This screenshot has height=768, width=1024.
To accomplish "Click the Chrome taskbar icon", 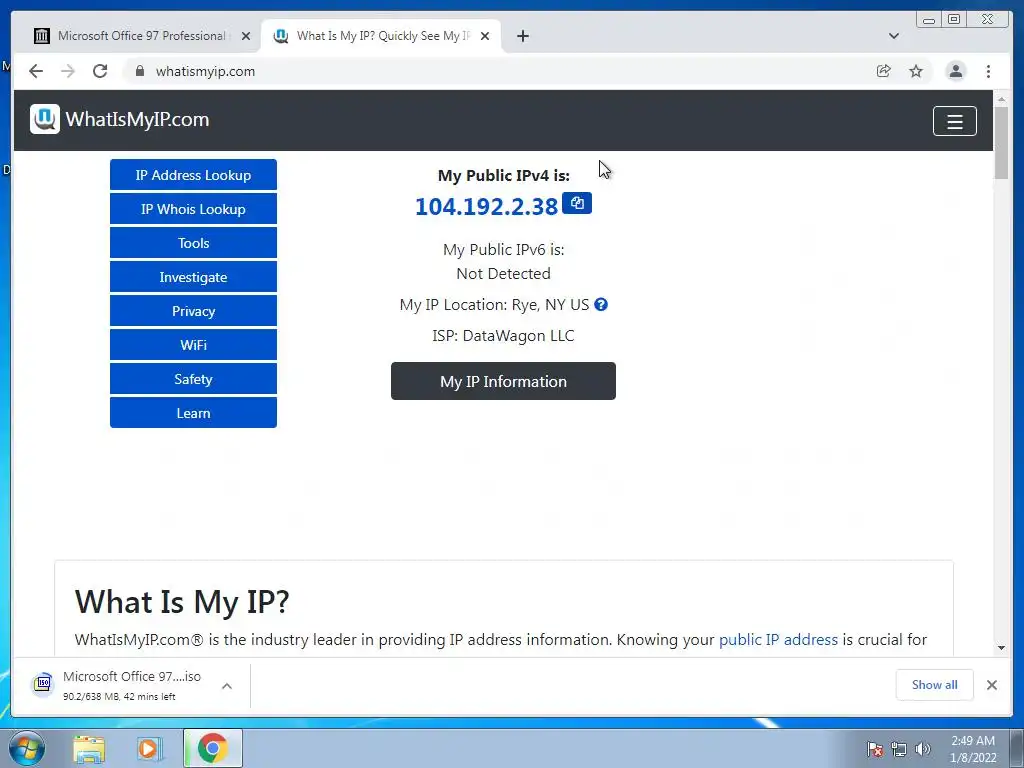I will [x=212, y=748].
